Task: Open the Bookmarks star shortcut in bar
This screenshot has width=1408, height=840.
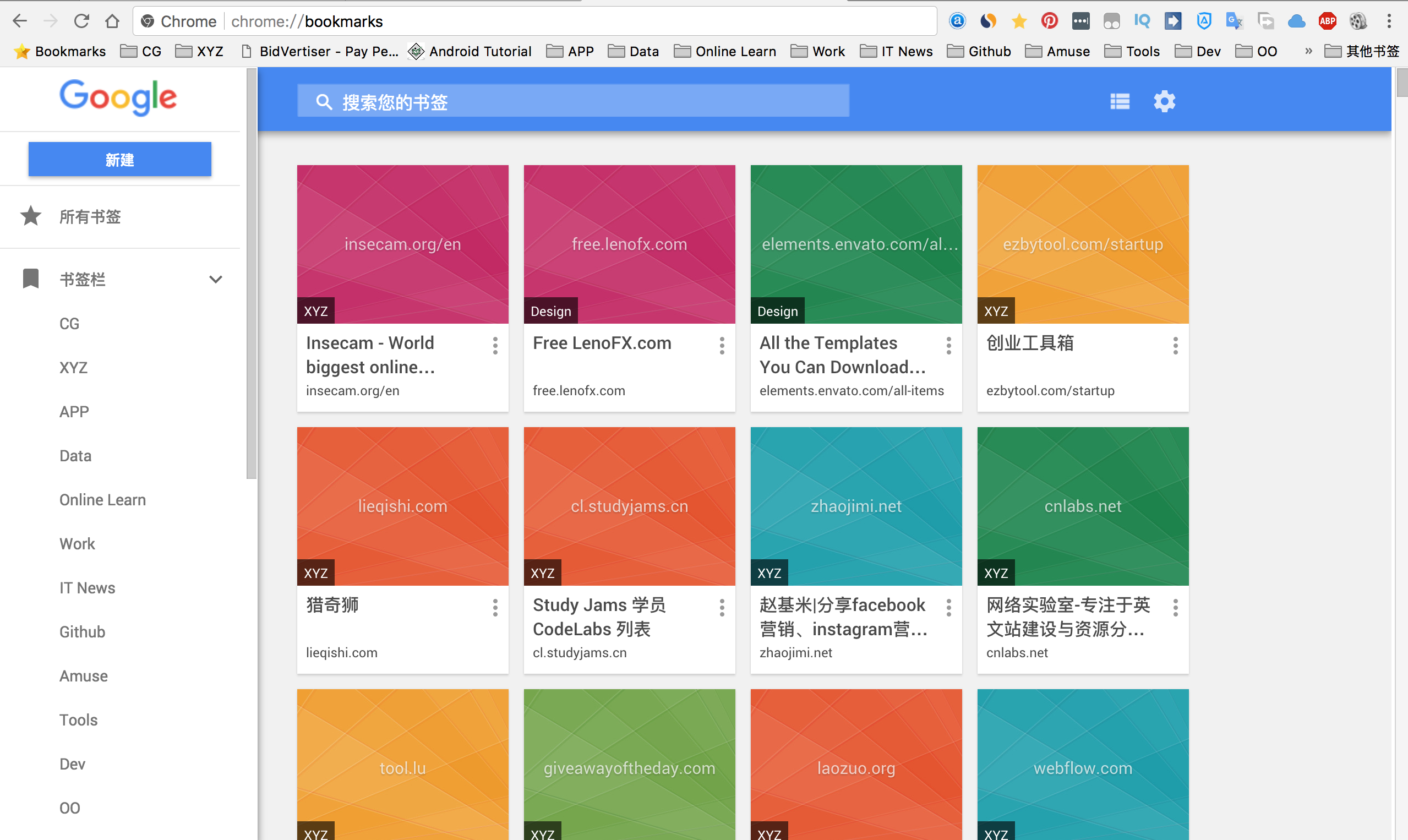Action: point(60,51)
